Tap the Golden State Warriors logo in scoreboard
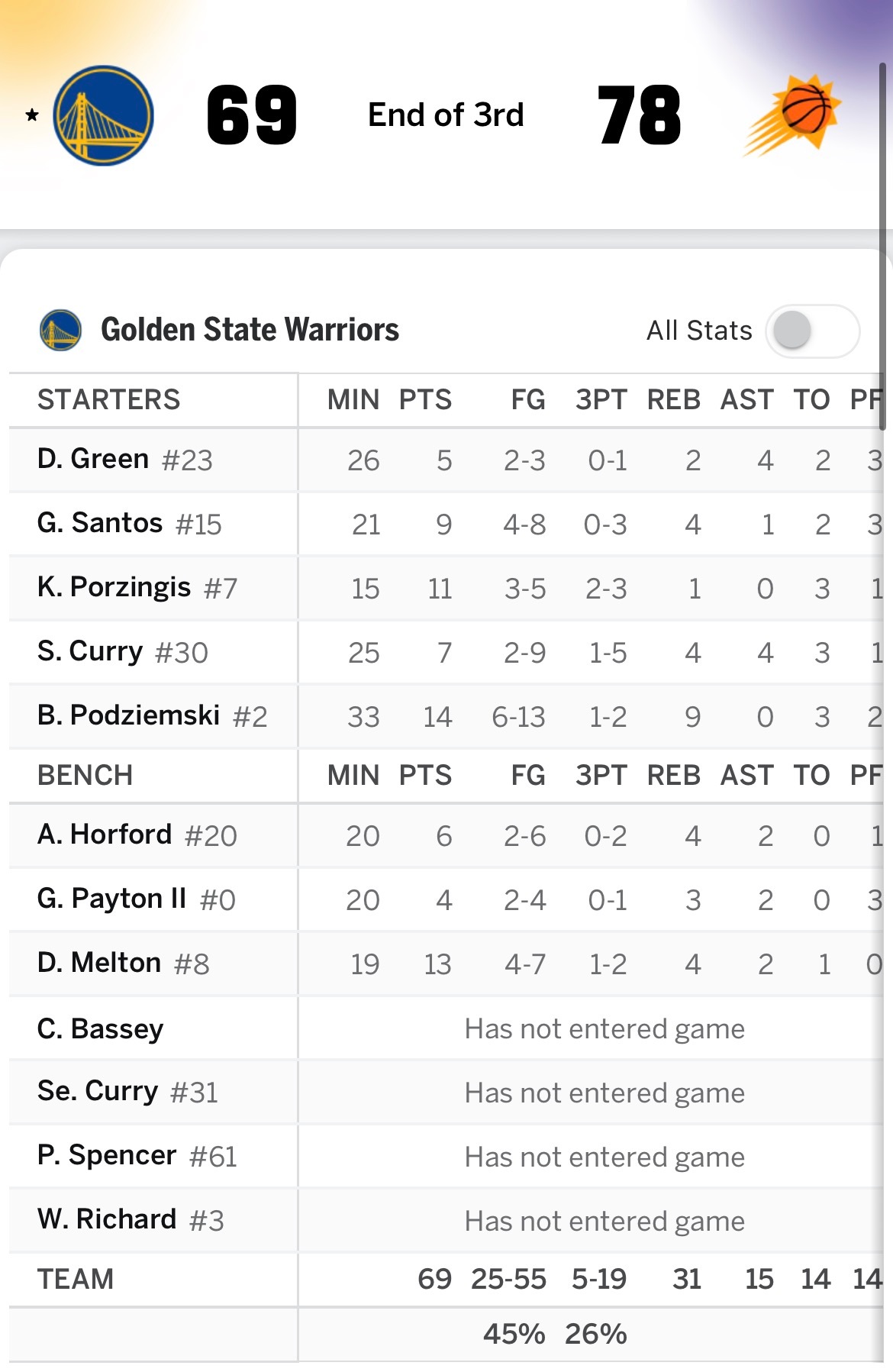This screenshot has width=893, height=1372. [103, 115]
